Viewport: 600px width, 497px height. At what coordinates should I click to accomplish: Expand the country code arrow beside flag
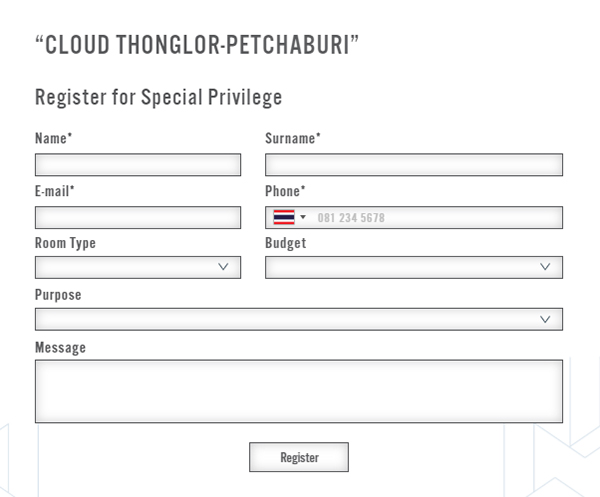[303, 217]
